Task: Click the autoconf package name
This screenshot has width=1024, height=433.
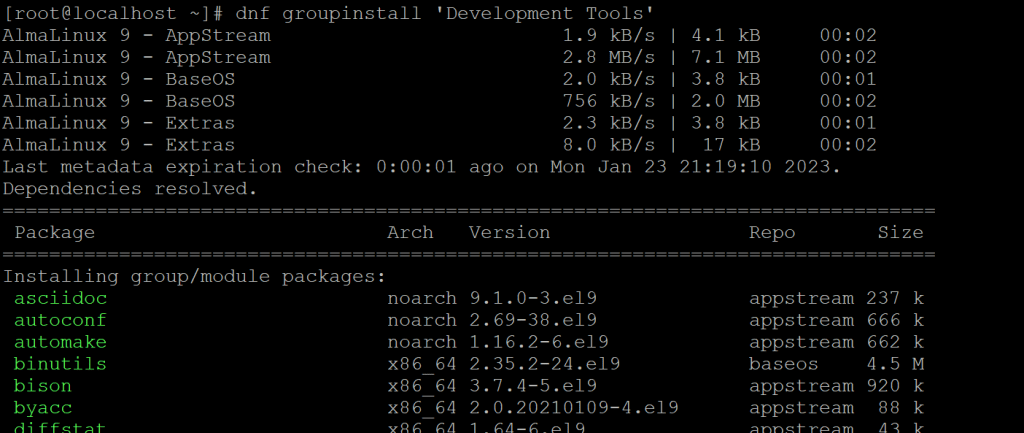Action: (x=60, y=320)
